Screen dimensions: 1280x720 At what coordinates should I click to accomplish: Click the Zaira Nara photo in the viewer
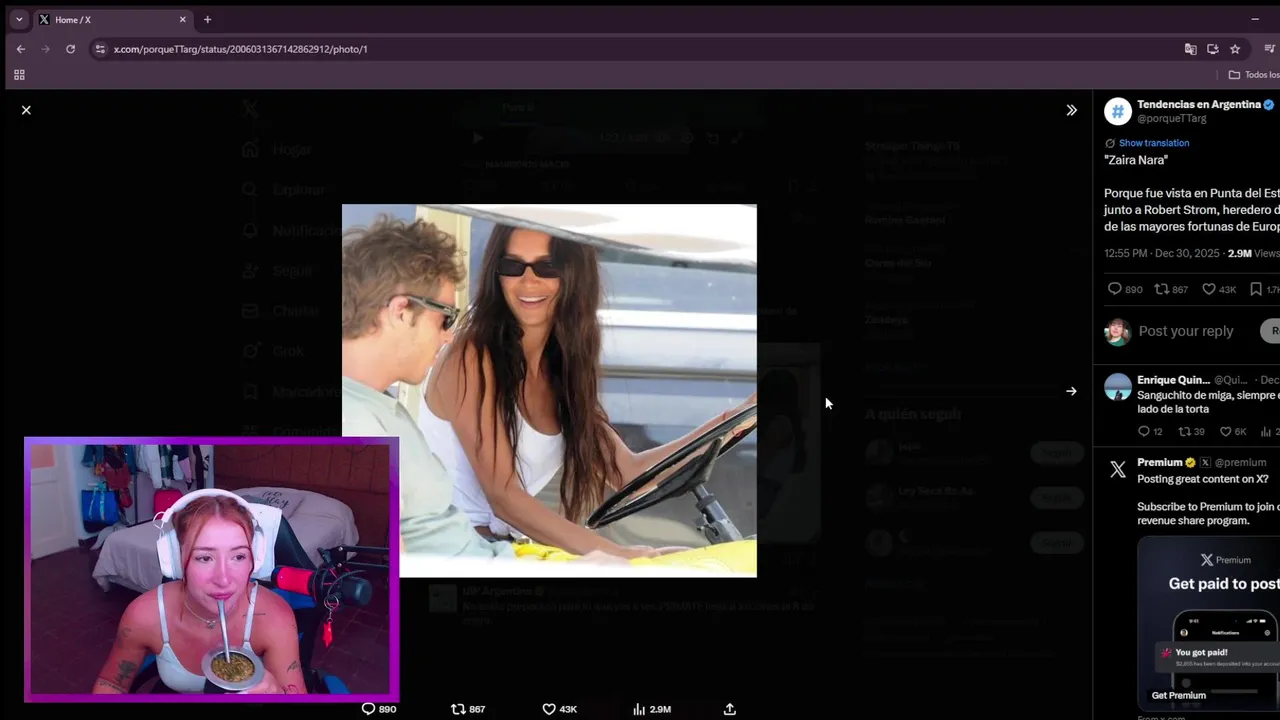[x=549, y=390]
